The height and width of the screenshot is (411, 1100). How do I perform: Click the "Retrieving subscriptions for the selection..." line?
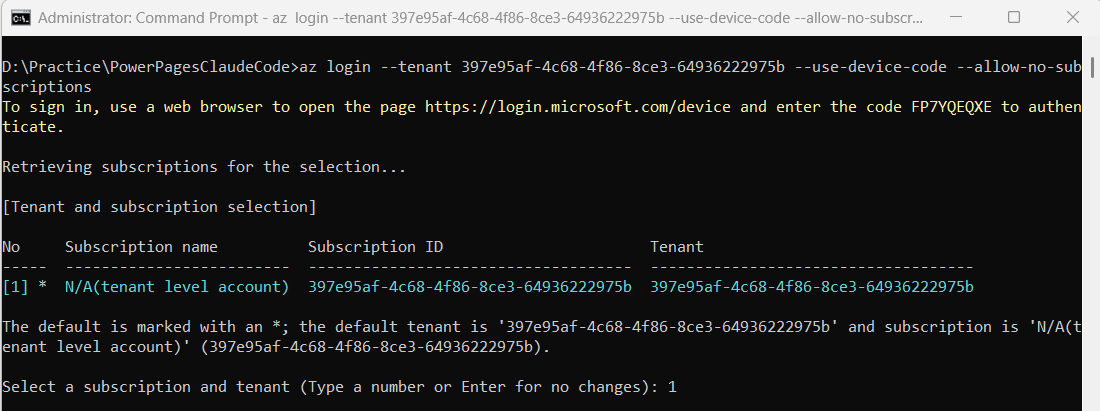[x=204, y=167]
